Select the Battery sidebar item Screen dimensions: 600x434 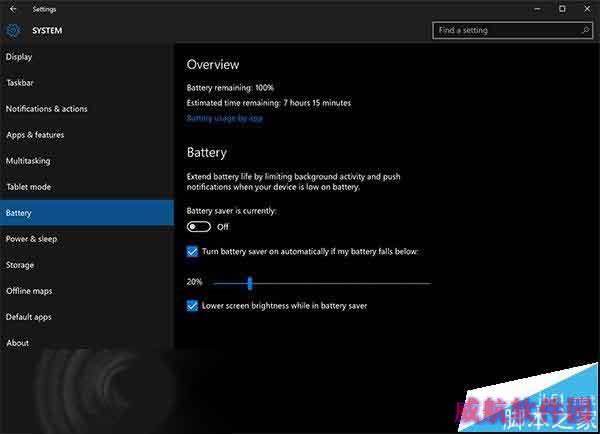87,213
